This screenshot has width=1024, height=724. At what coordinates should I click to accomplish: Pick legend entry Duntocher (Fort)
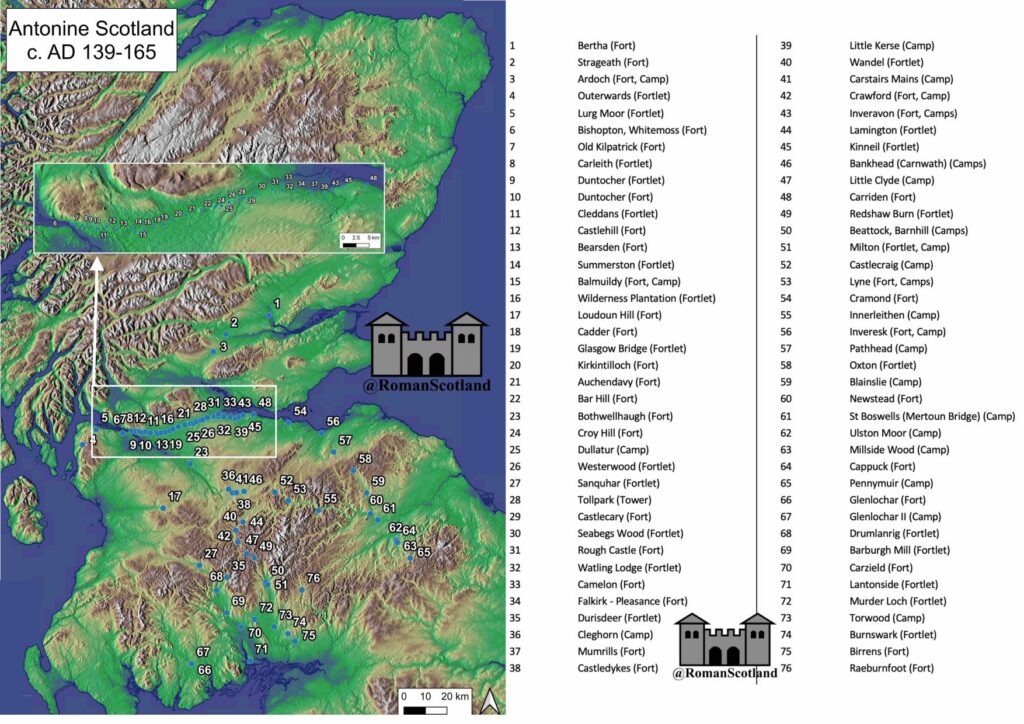615,197
